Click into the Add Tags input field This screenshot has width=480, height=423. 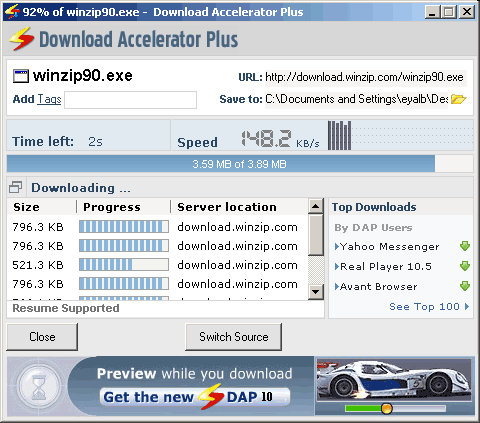130,100
